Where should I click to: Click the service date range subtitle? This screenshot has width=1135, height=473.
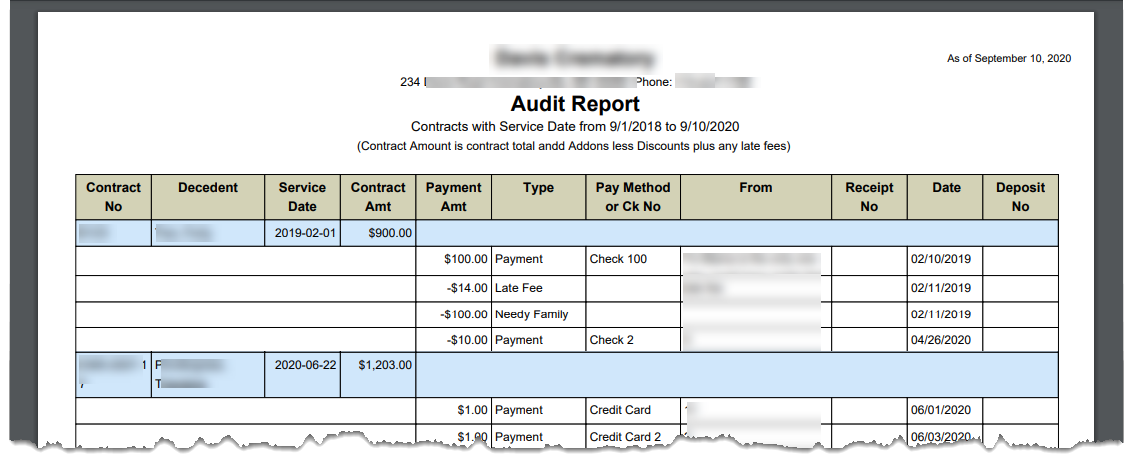click(x=575, y=126)
